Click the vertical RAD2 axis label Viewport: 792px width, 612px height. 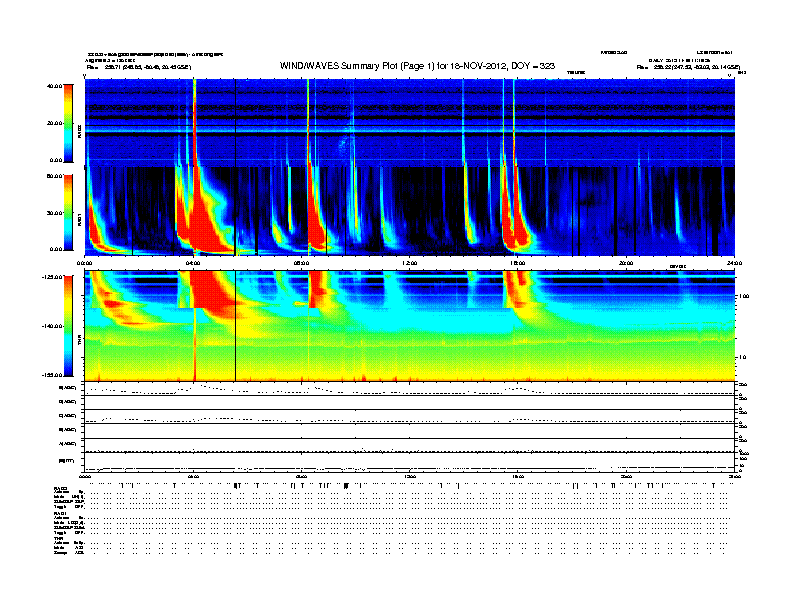(79, 130)
